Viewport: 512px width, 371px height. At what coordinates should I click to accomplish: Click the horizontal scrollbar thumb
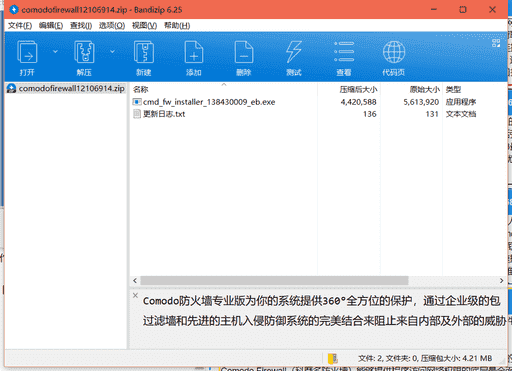click(274, 281)
